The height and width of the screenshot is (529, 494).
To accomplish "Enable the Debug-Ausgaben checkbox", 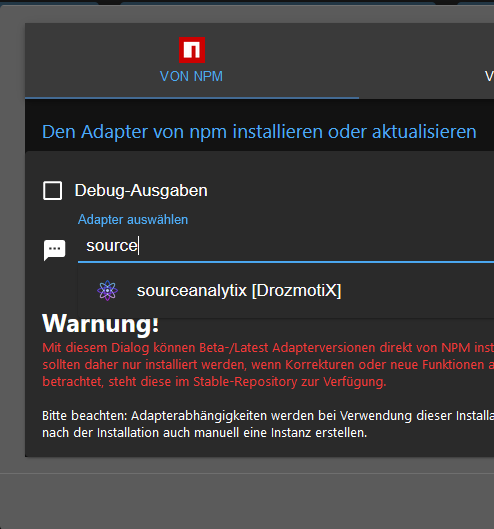I will (x=52, y=191).
